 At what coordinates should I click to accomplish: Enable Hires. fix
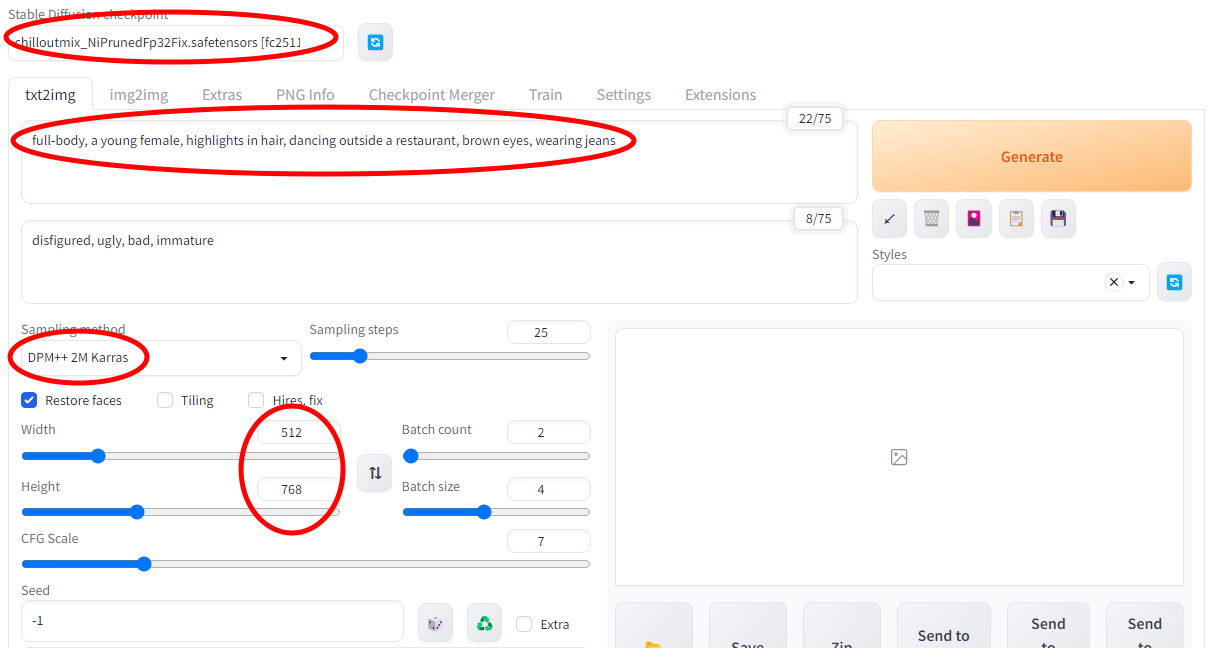click(x=256, y=400)
